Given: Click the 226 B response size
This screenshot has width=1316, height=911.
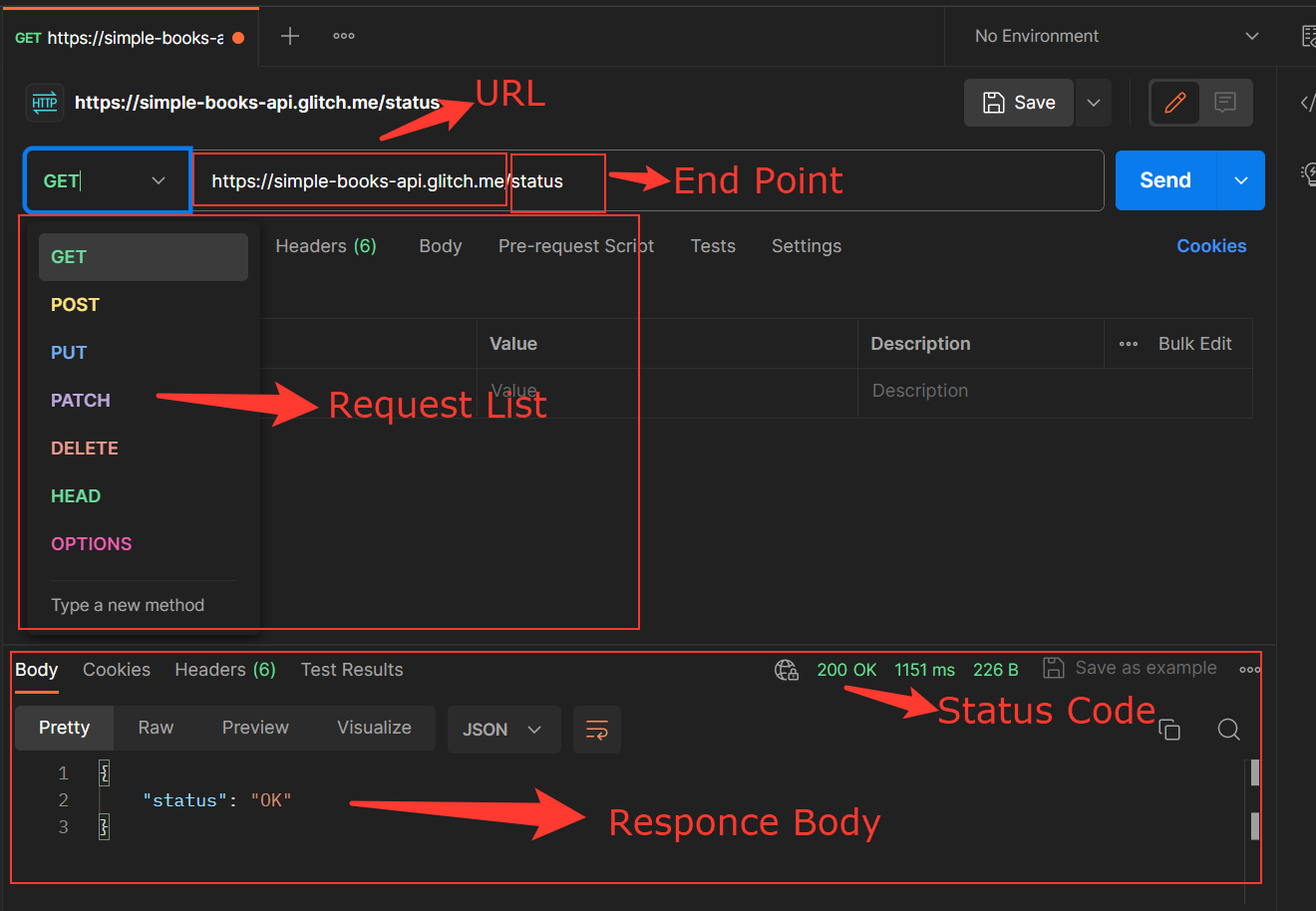Looking at the screenshot, I should [x=995, y=670].
